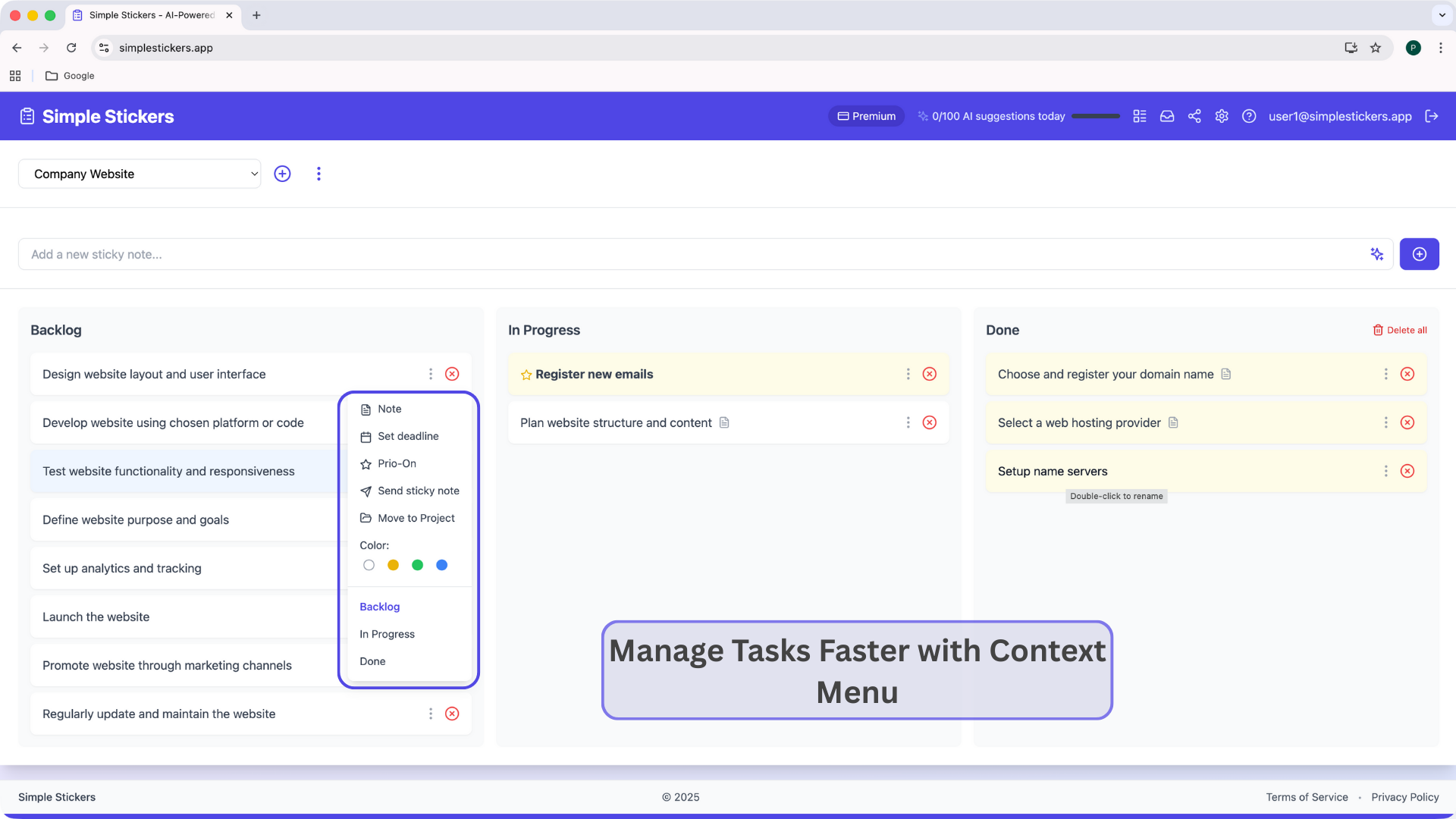
Task: Click Delete all in the Done column
Action: [1400, 330]
